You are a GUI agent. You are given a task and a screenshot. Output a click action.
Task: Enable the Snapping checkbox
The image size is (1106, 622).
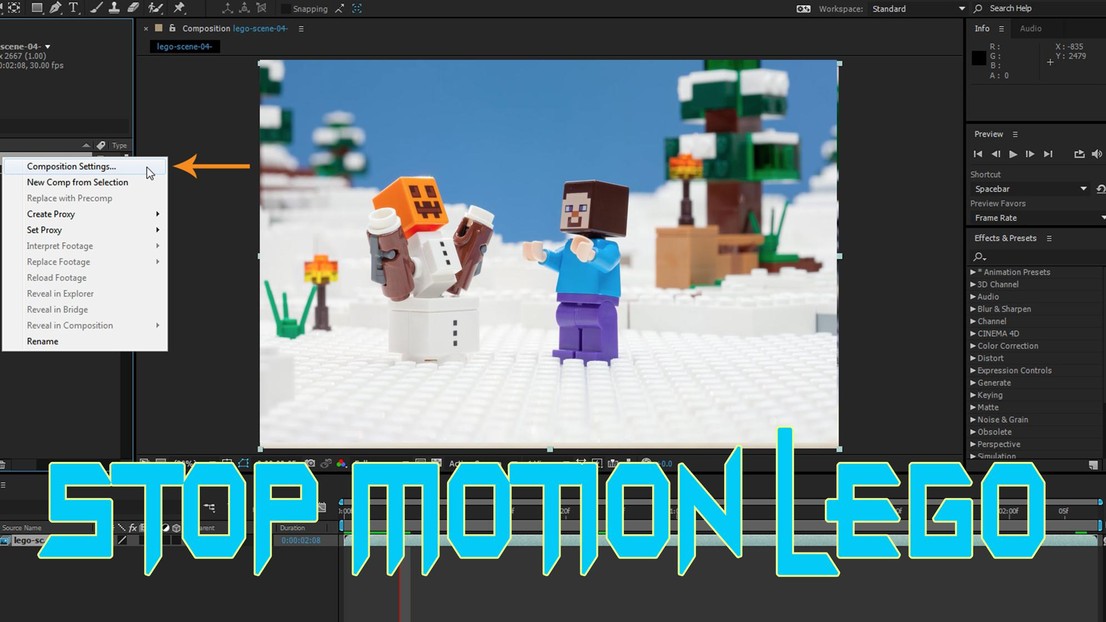pyautogui.click(x=286, y=9)
